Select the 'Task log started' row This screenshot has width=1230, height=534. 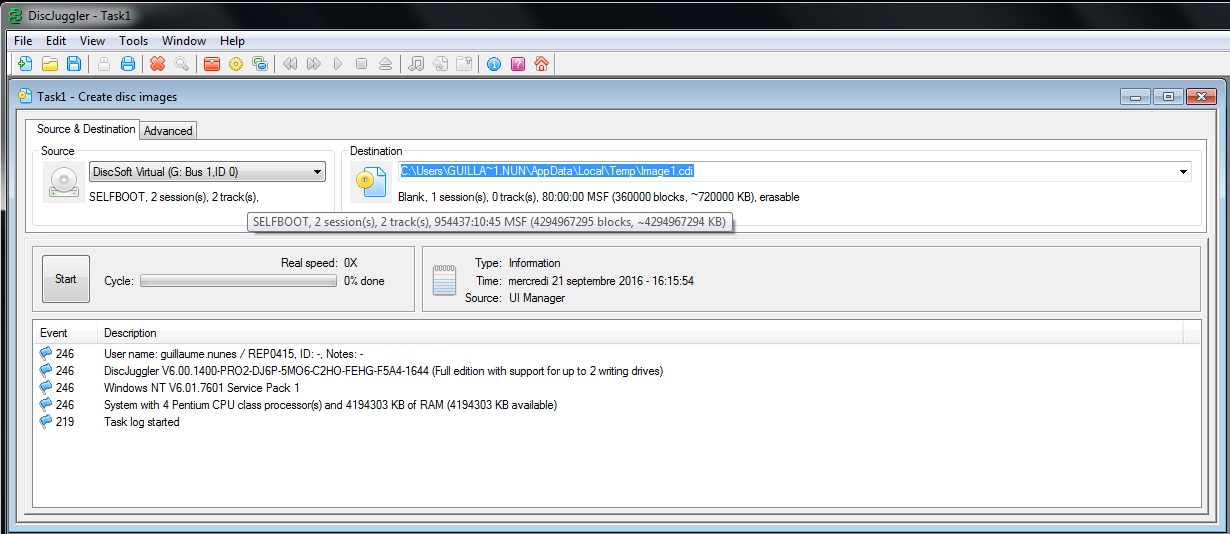[617, 422]
